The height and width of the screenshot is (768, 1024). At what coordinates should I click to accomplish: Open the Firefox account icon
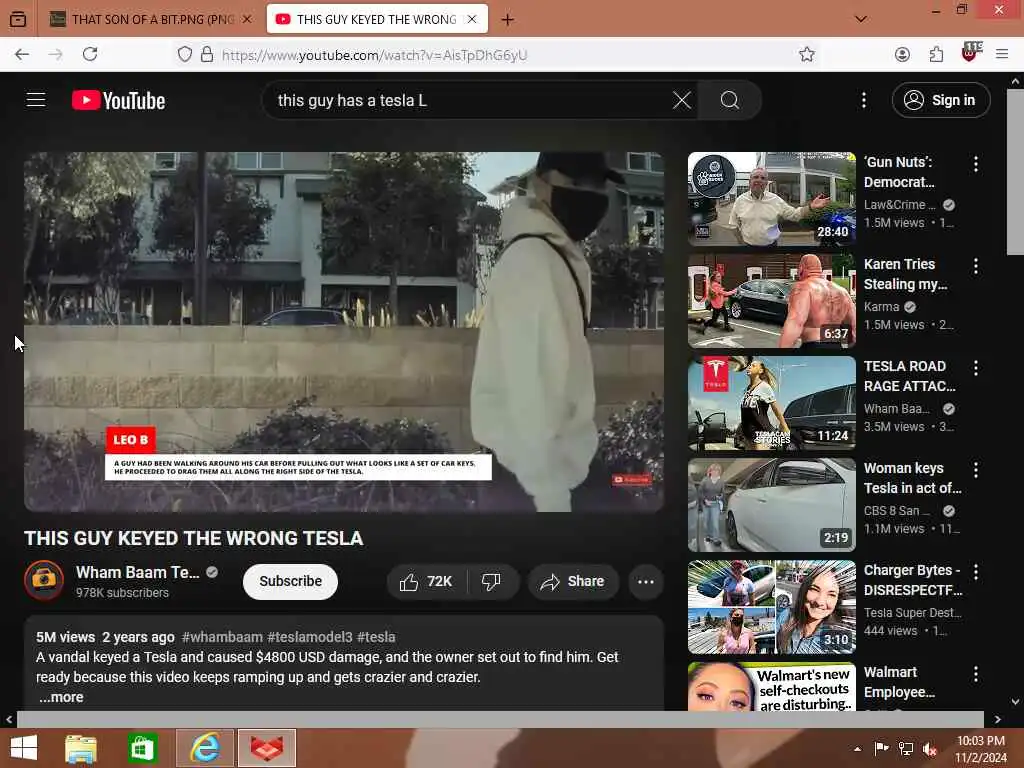(x=903, y=54)
